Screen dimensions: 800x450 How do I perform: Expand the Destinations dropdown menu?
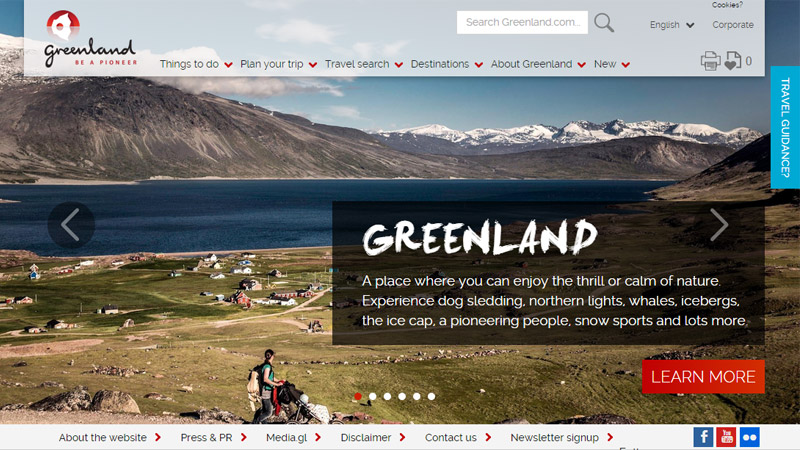tap(446, 64)
